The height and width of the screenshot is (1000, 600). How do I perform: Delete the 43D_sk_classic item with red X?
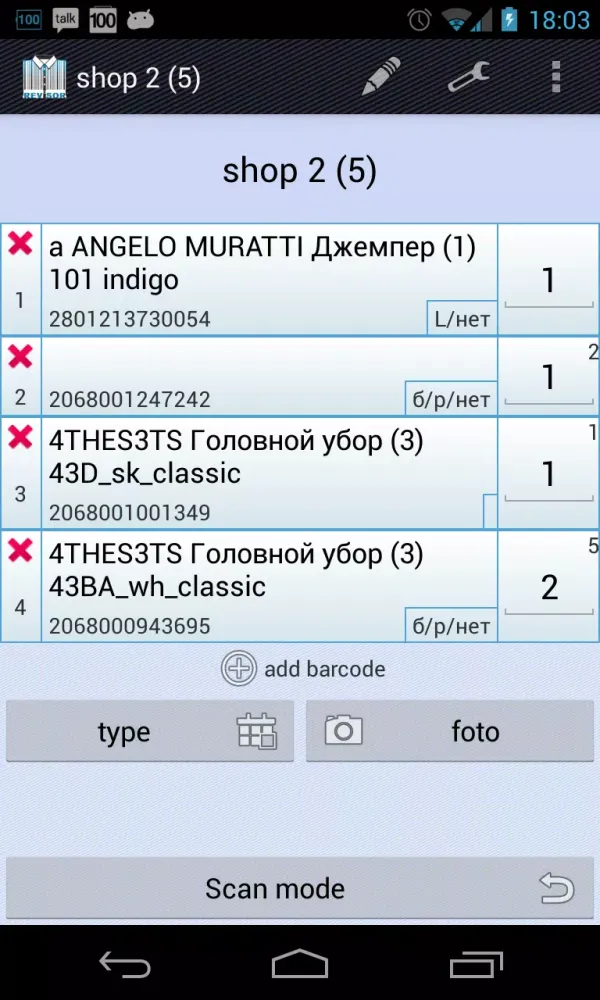(20, 437)
